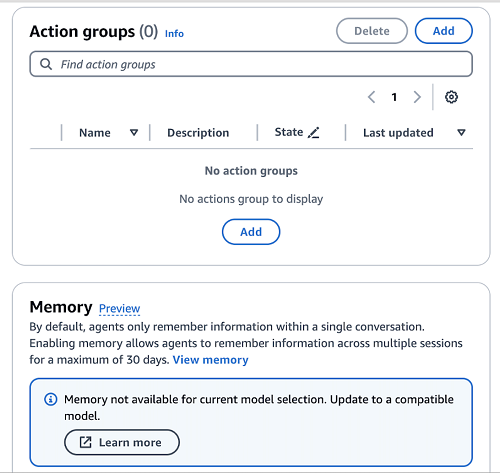Click the State column header

tap(289, 132)
